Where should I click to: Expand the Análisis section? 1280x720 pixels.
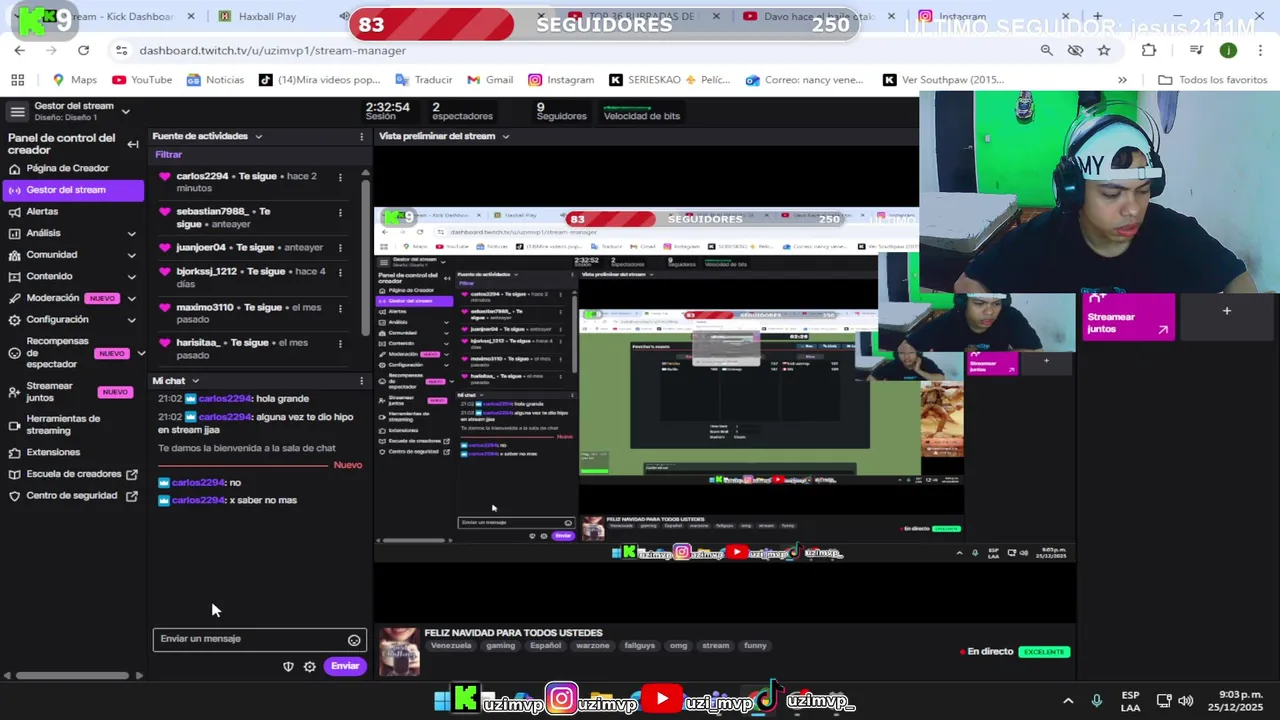pyautogui.click(x=131, y=234)
